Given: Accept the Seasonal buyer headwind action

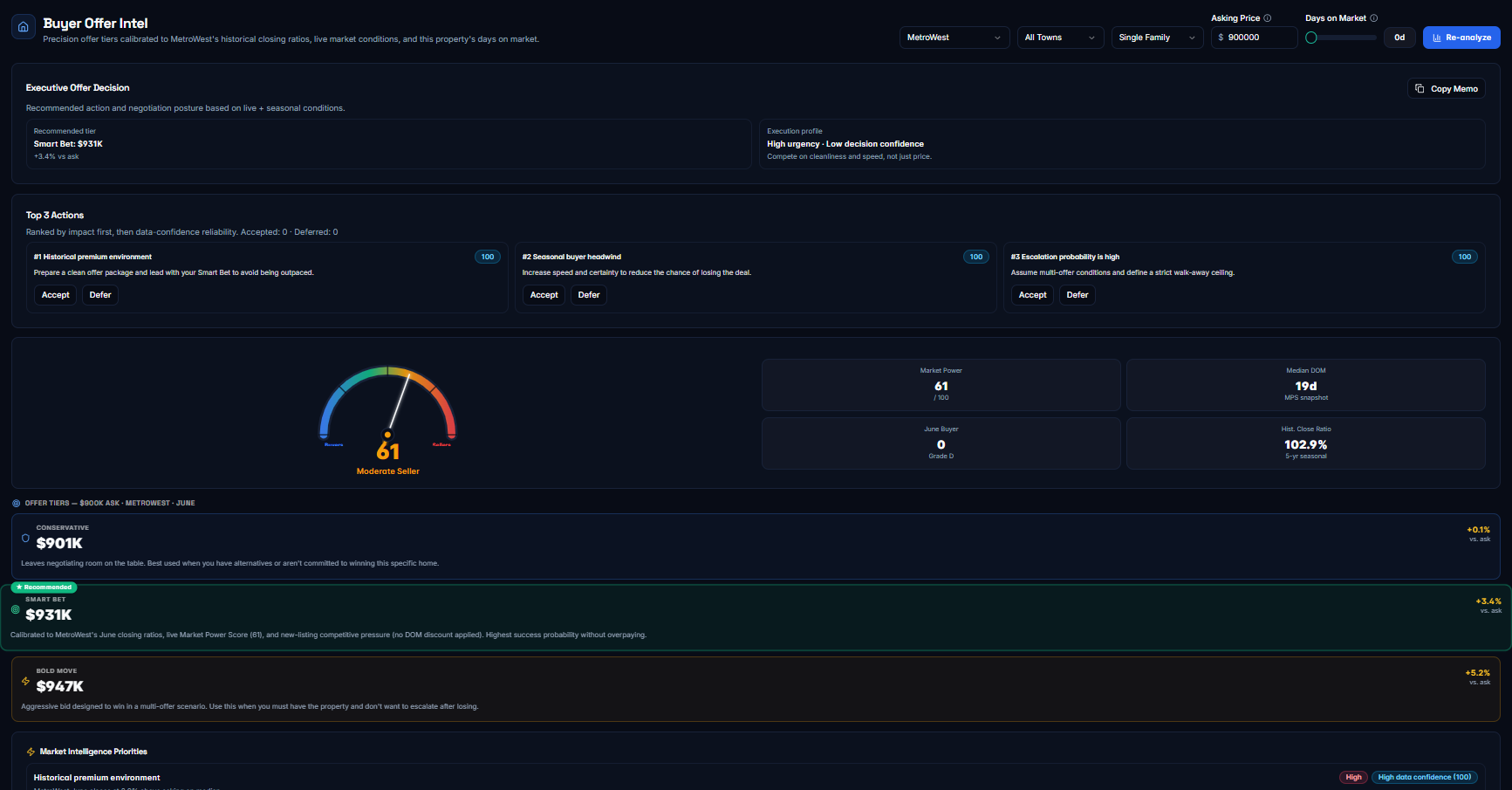Looking at the screenshot, I should click(x=544, y=295).
